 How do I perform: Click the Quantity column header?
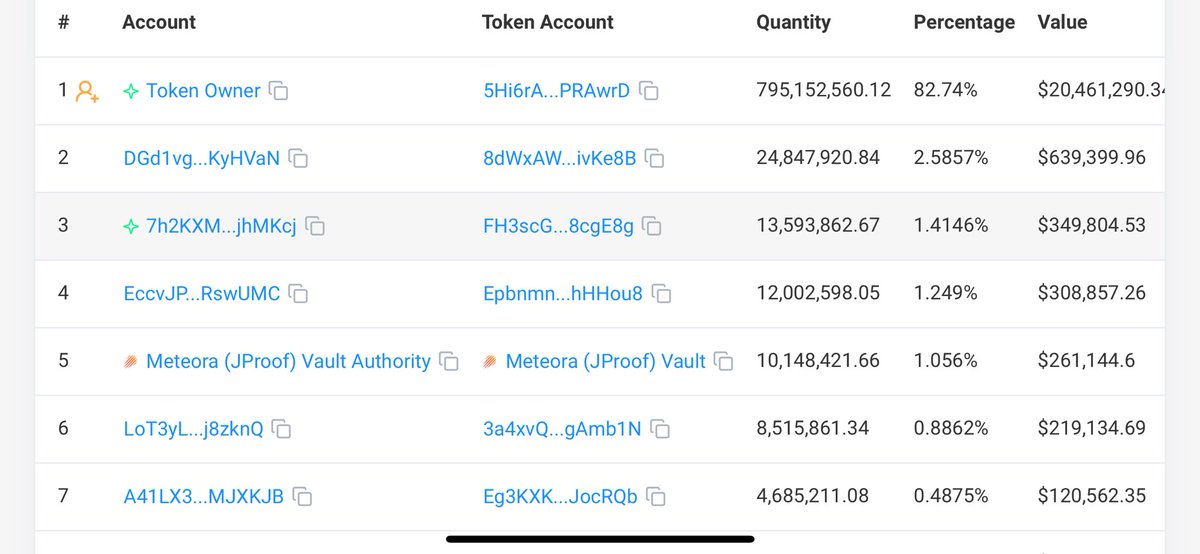(x=793, y=22)
